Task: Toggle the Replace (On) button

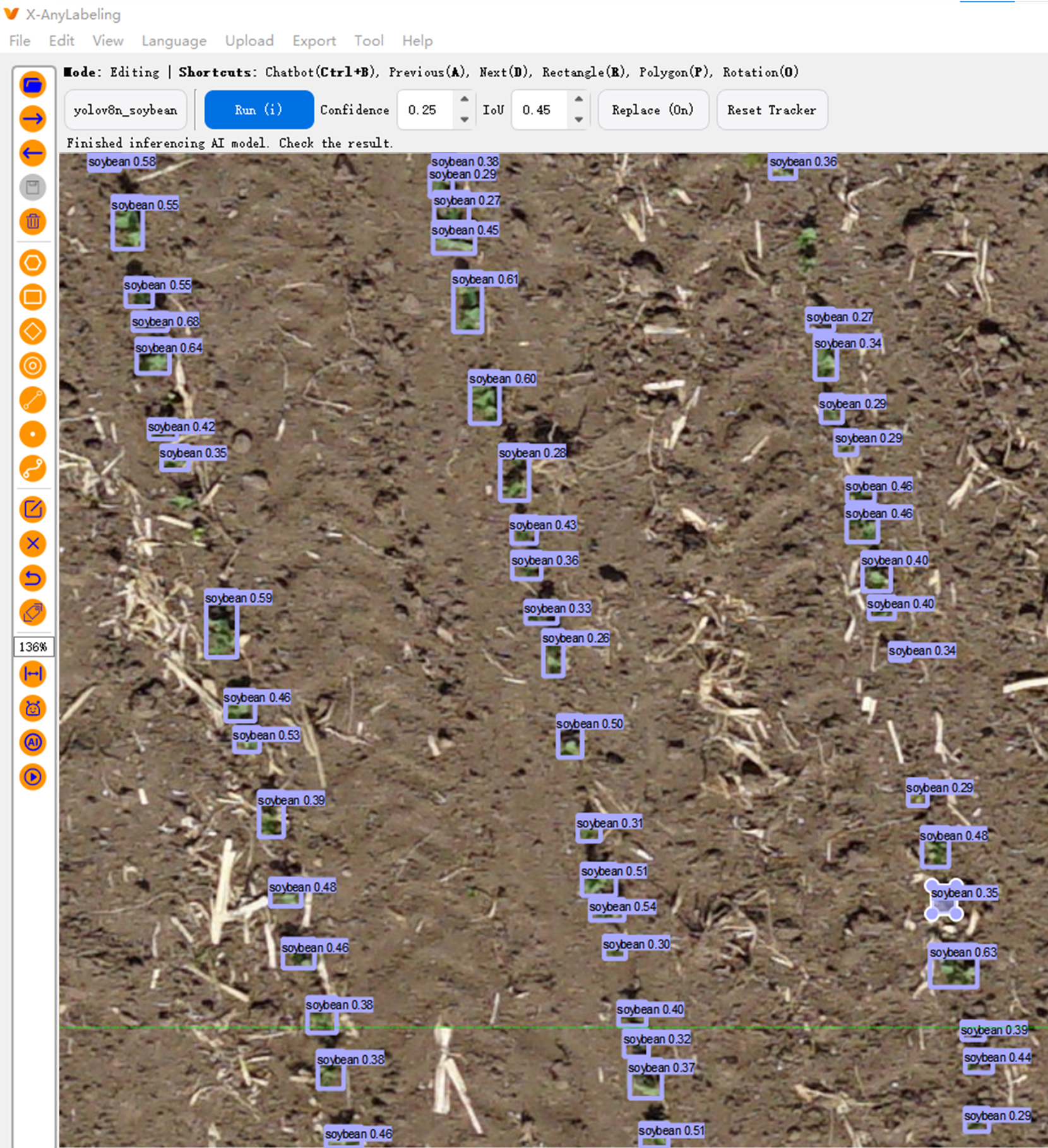Action: click(653, 110)
